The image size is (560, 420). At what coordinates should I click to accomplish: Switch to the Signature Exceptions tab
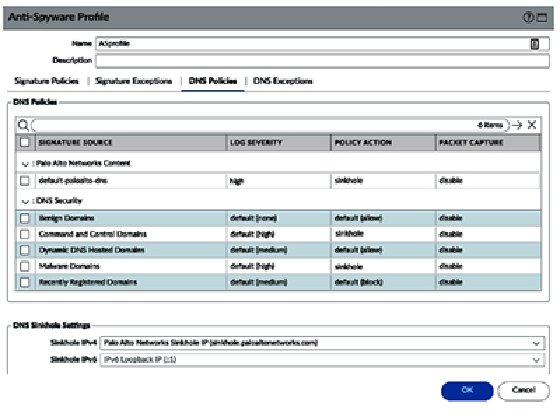click(x=133, y=81)
